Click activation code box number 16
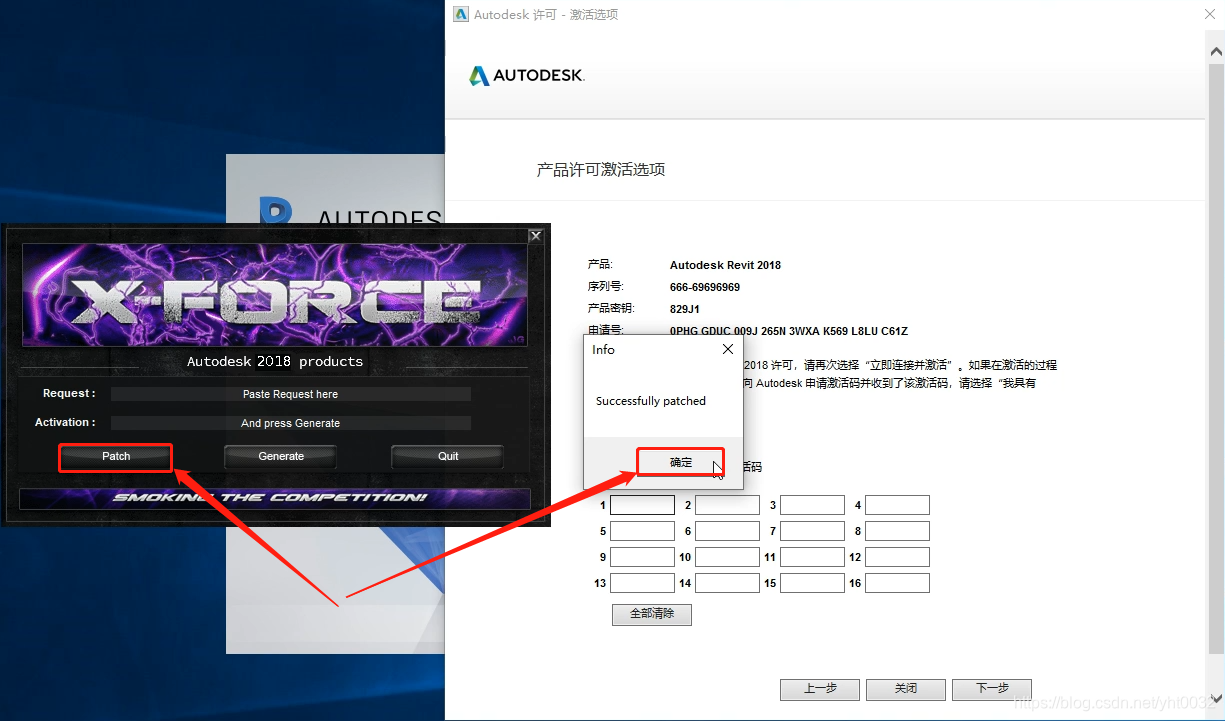The image size is (1225, 721). (x=897, y=583)
